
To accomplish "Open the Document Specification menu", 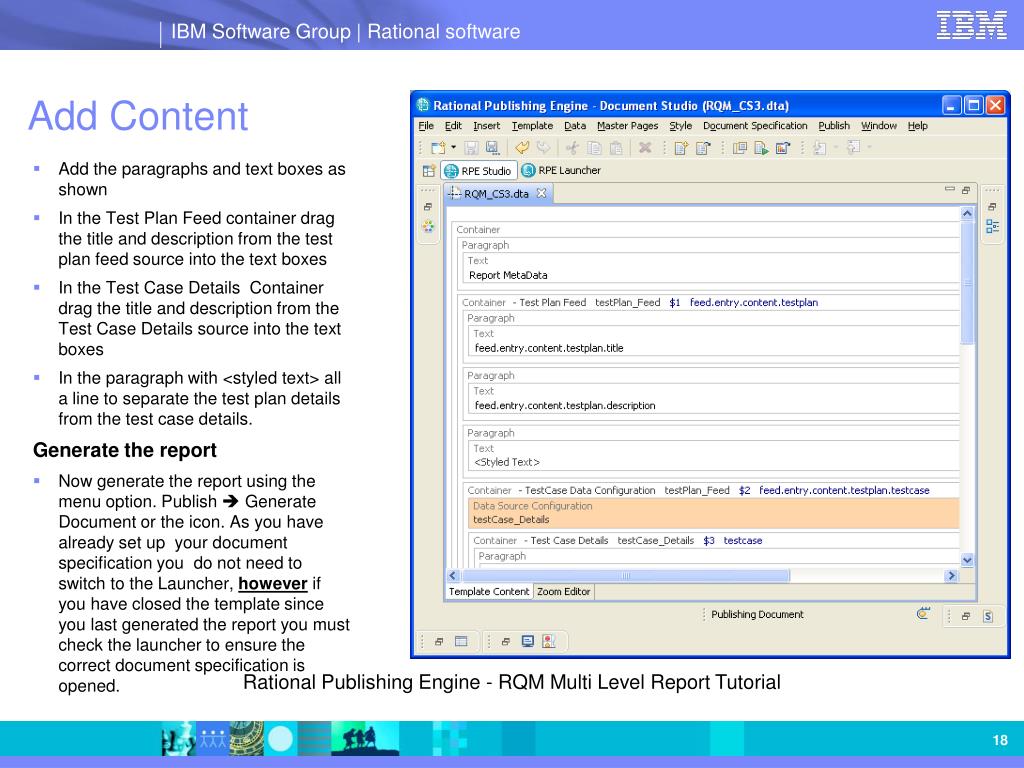I will pos(755,126).
